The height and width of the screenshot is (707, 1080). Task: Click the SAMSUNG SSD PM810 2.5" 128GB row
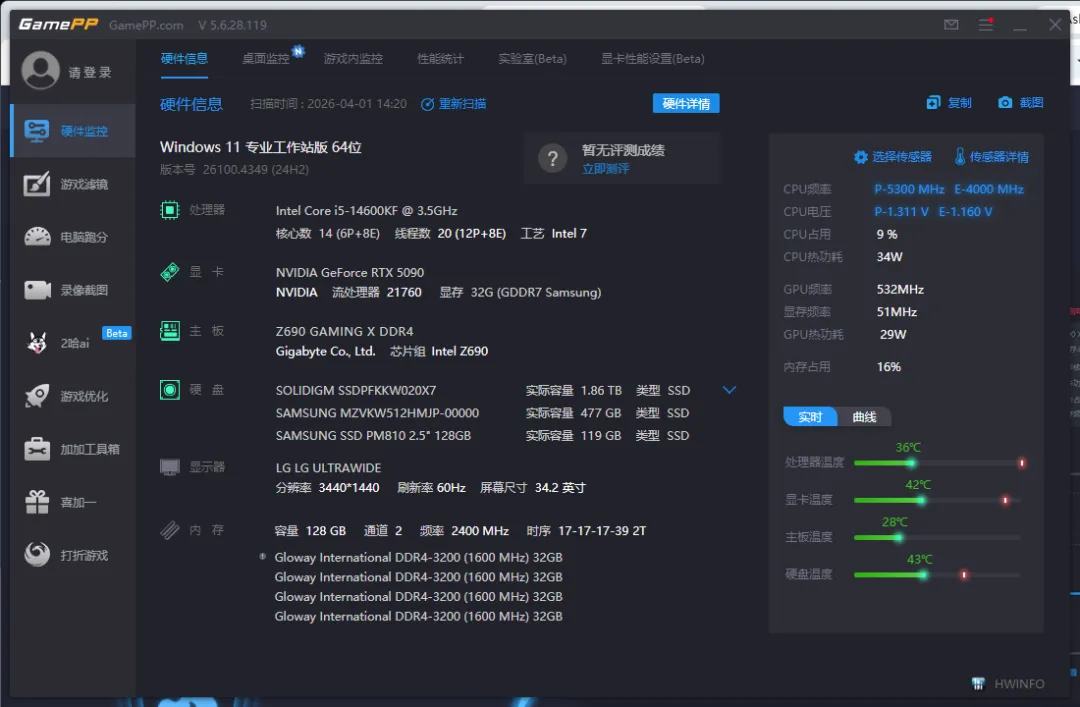coord(483,436)
